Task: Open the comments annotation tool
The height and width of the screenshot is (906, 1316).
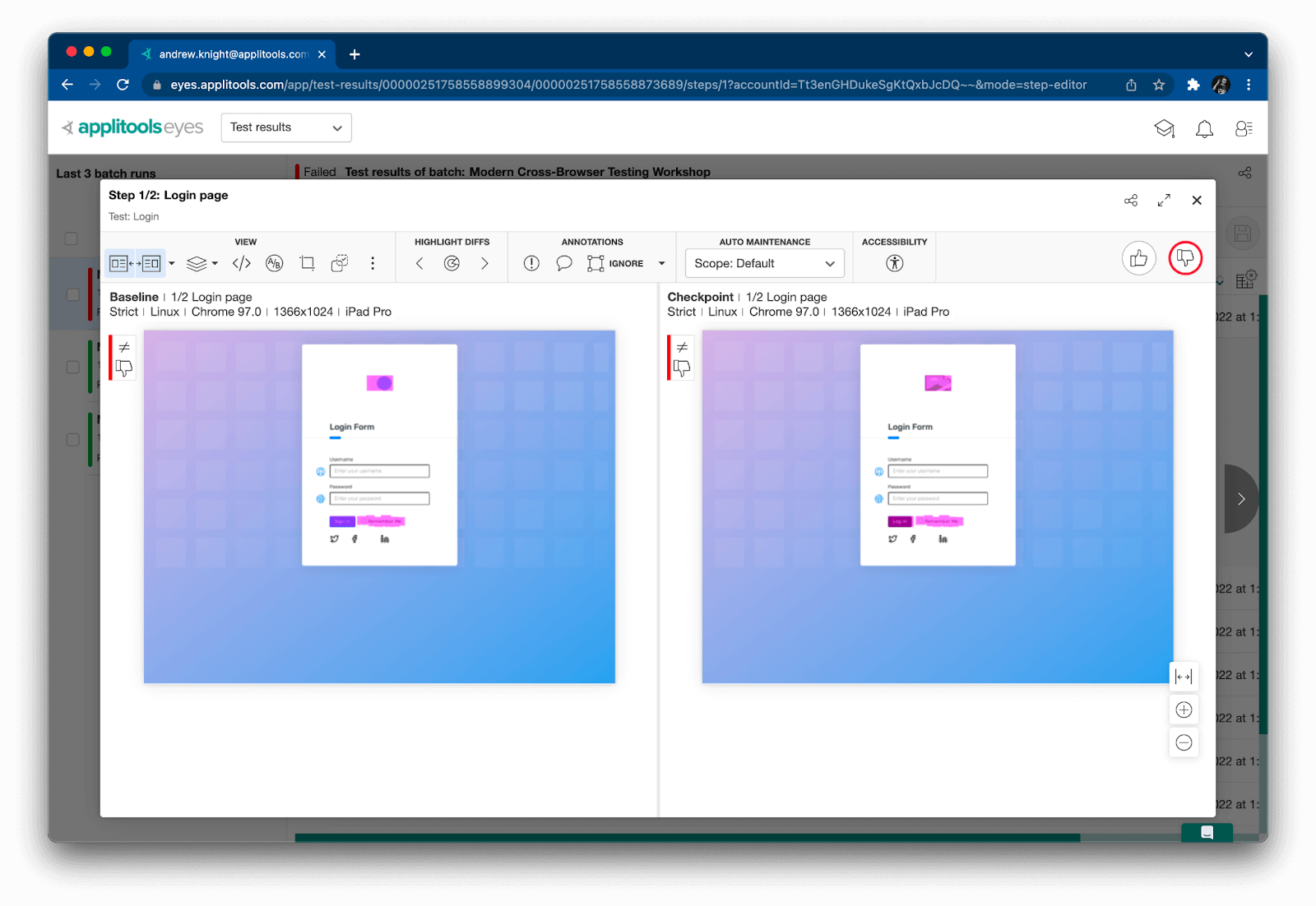Action: 564,263
